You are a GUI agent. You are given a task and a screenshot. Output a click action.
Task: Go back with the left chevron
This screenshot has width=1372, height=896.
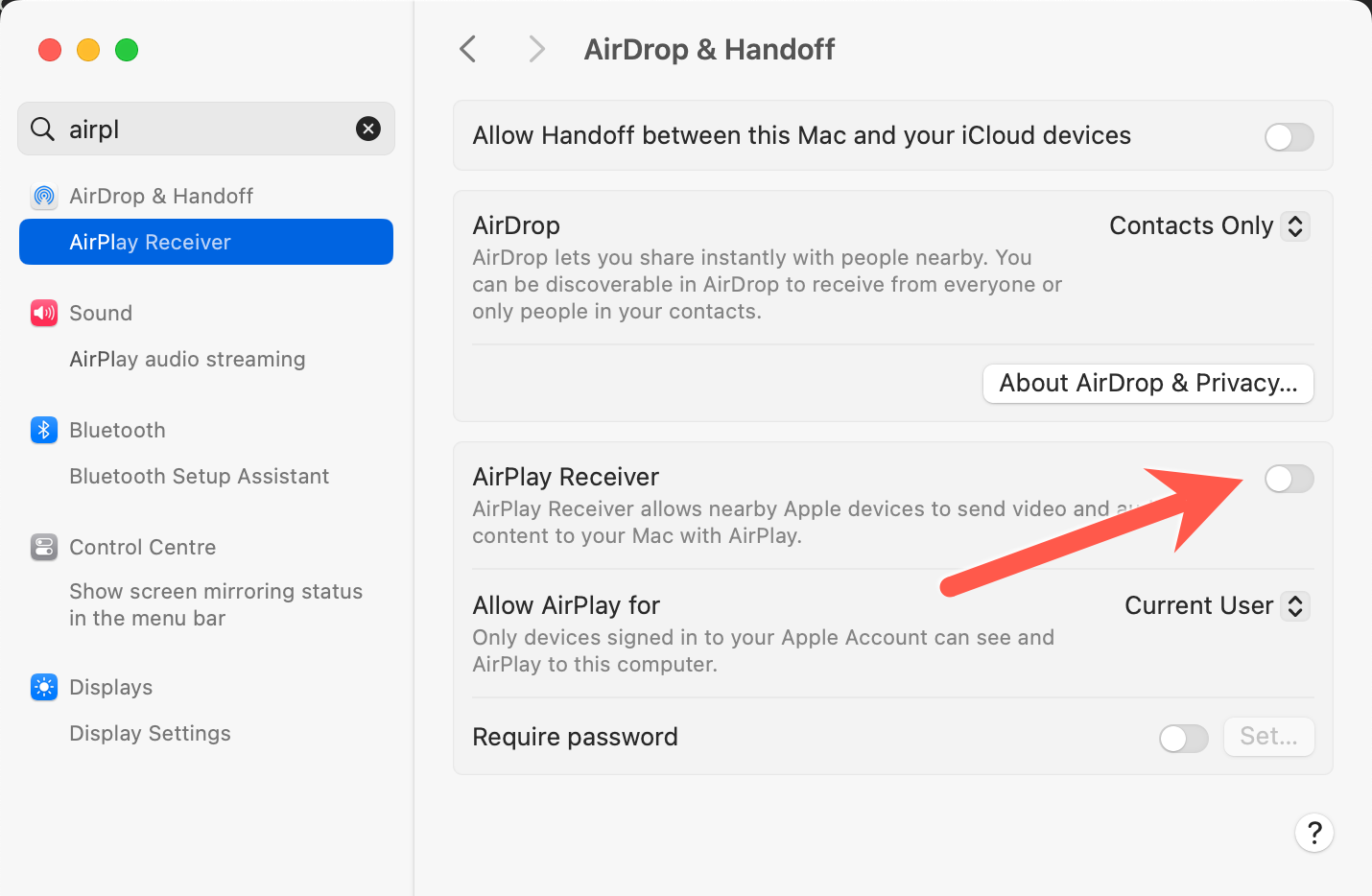(x=468, y=49)
